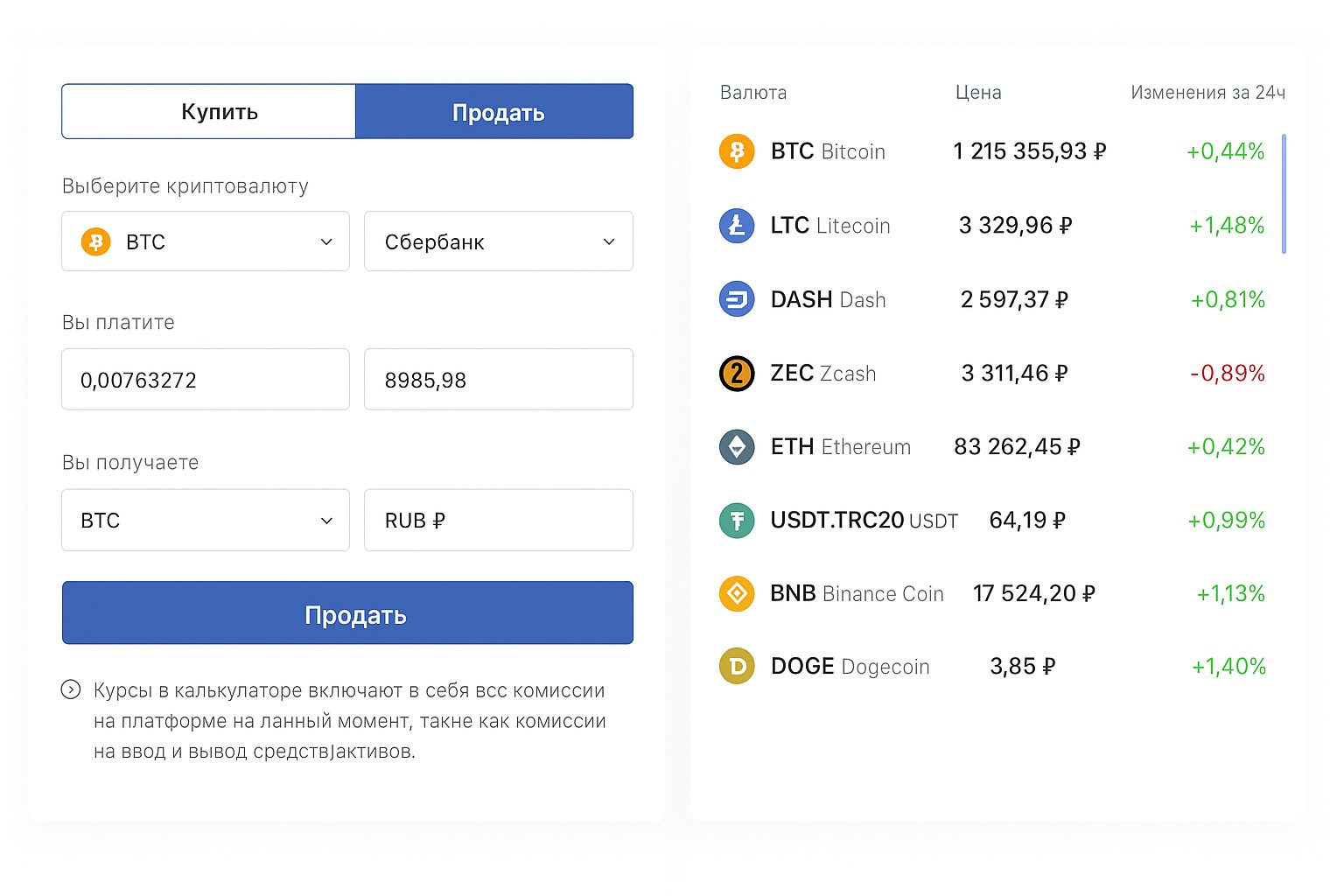The width and height of the screenshot is (1344, 896).
Task: Click the Изменения за 24ч column header
Action: click(1207, 93)
